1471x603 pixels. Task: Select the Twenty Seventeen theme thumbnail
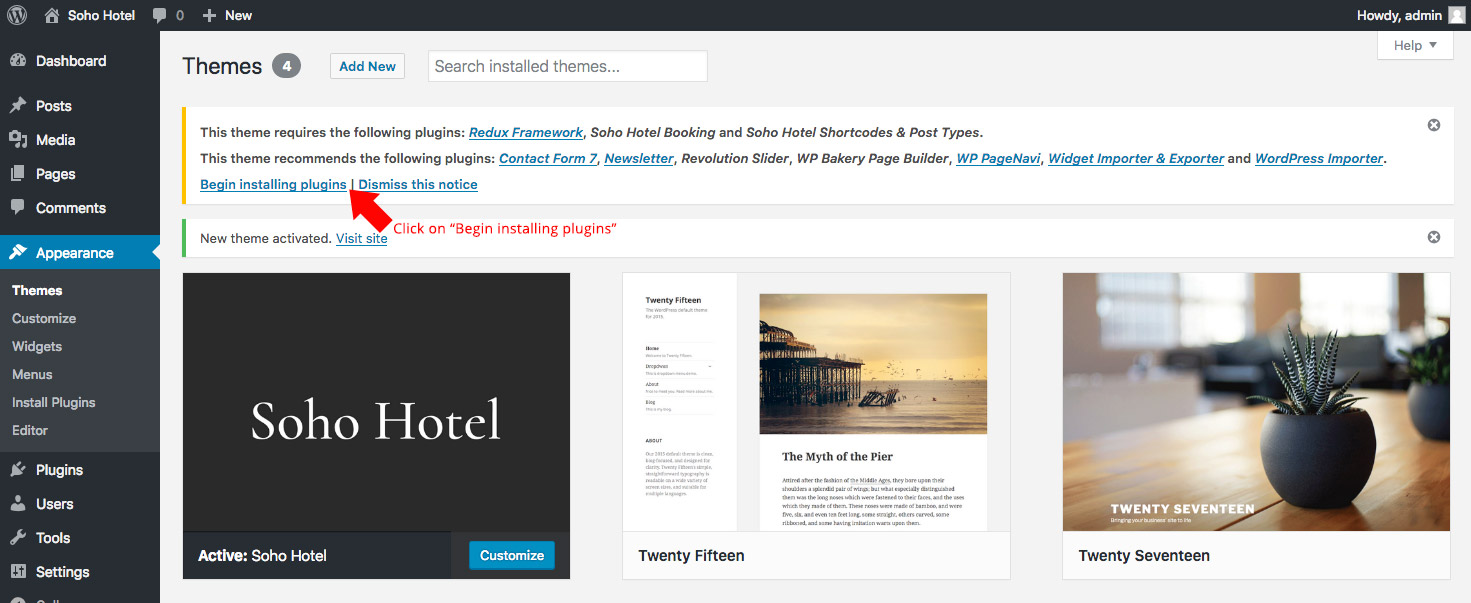(1255, 402)
